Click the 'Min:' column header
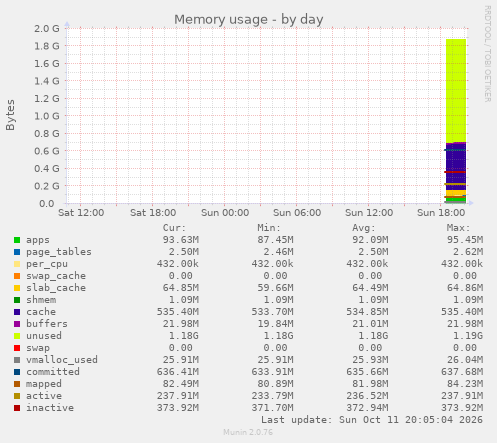Screen dimensions: 497x443 pos(269,228)
